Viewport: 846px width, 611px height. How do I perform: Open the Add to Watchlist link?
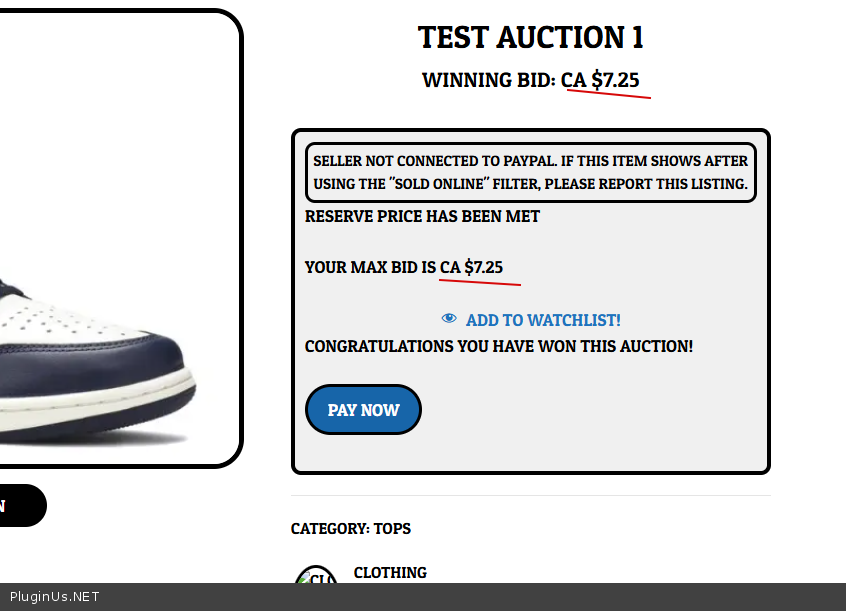pyautogui.click(x=543, y=320)
